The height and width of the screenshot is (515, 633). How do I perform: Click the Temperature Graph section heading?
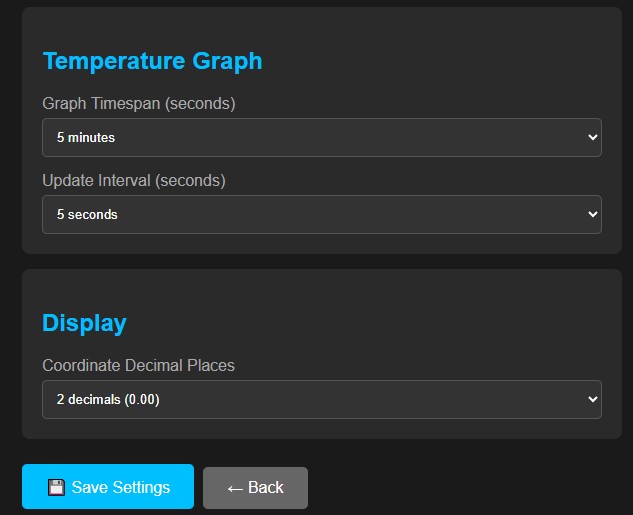point(152,61)
